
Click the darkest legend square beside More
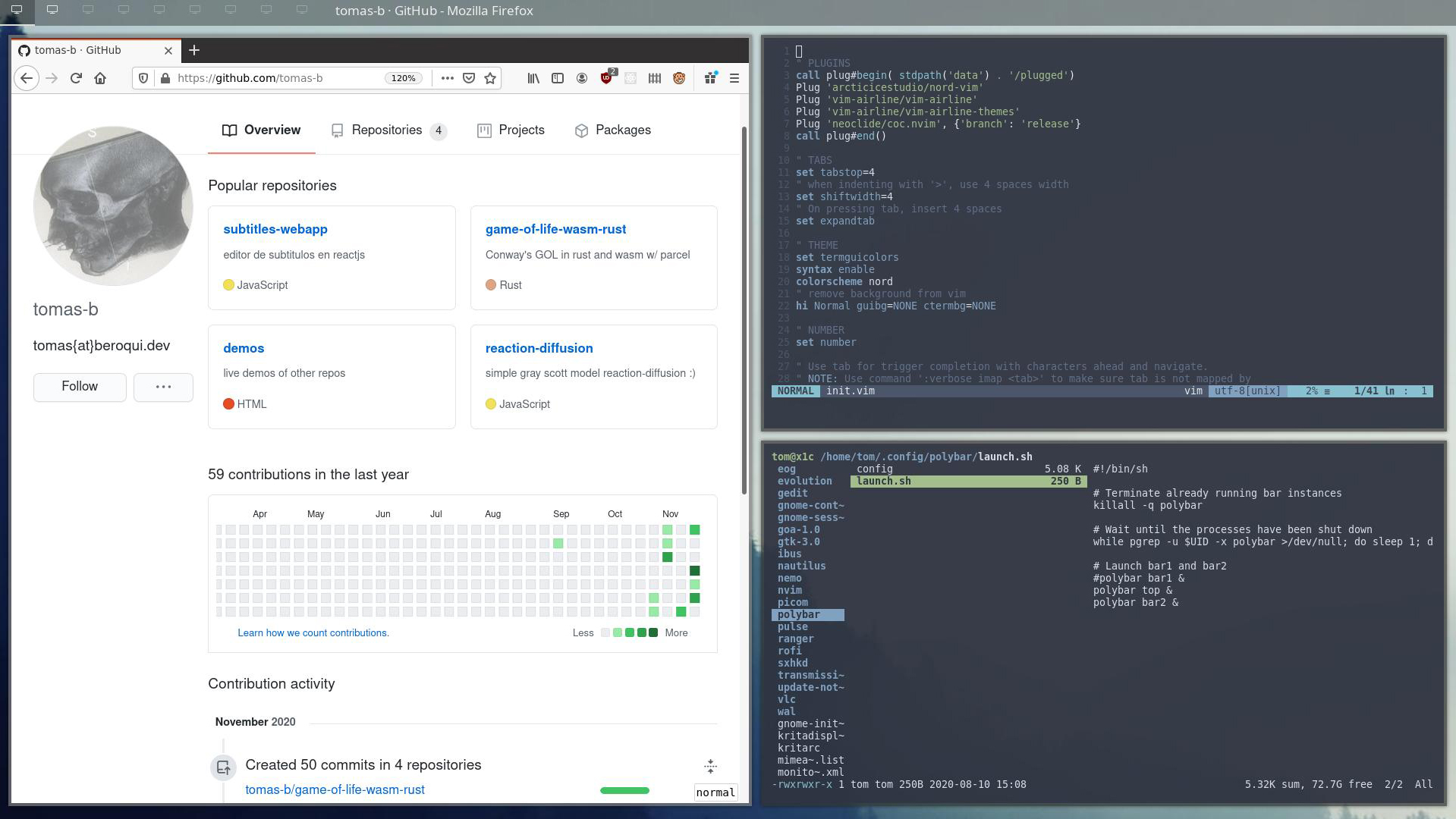tap(653, 633)
